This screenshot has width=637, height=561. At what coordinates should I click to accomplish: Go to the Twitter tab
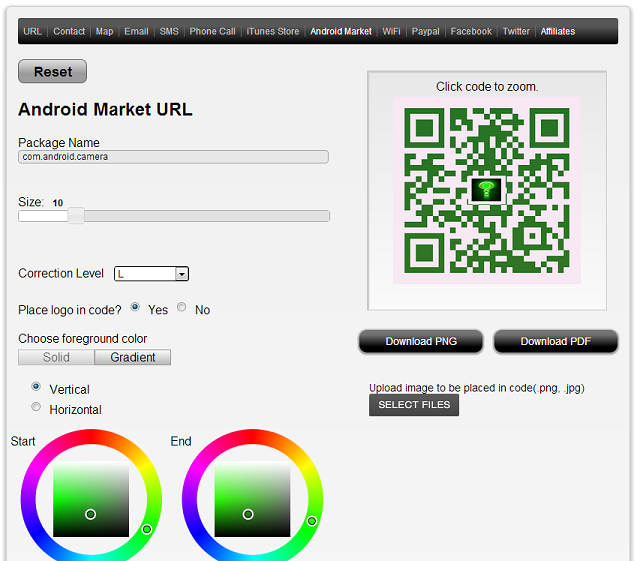516,31
